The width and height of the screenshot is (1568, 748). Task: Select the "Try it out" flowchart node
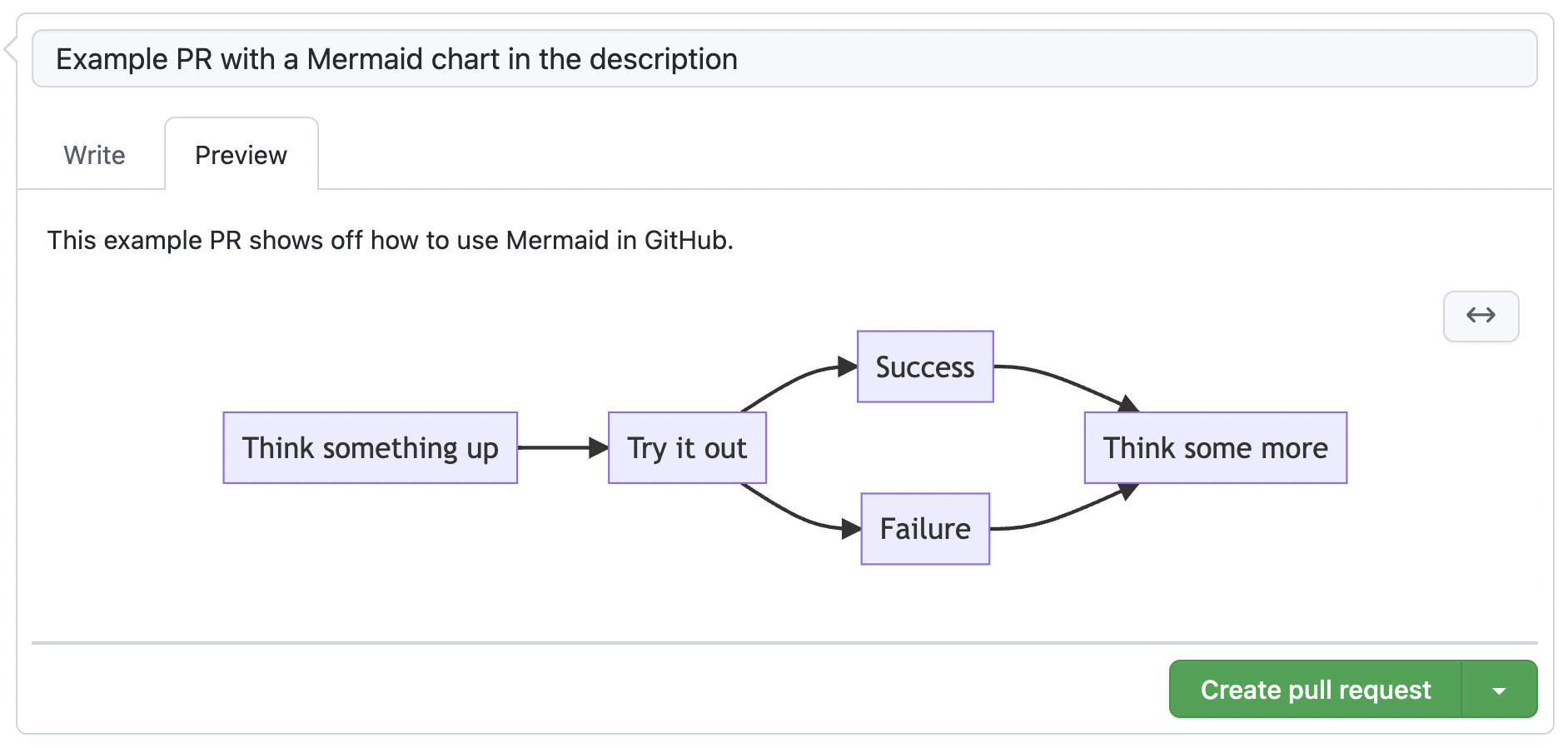click(x=687, y=448)
